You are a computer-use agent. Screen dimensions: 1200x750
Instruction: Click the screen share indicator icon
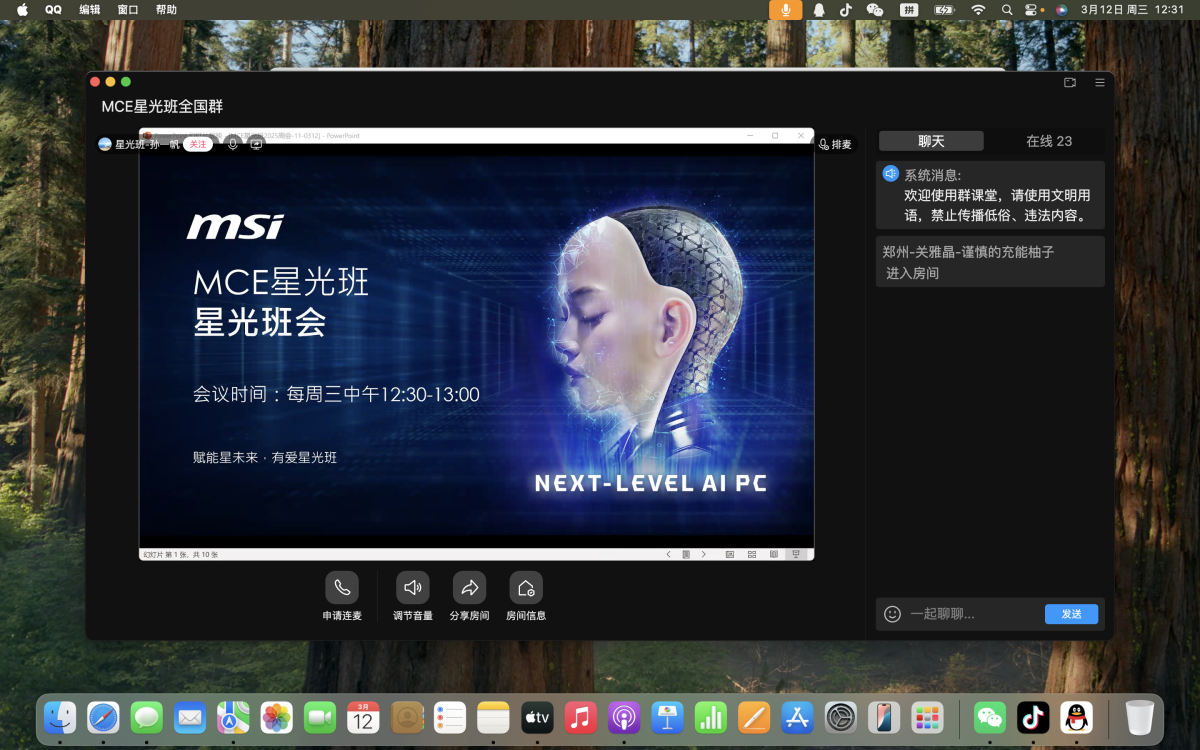[x=256, y=144]
